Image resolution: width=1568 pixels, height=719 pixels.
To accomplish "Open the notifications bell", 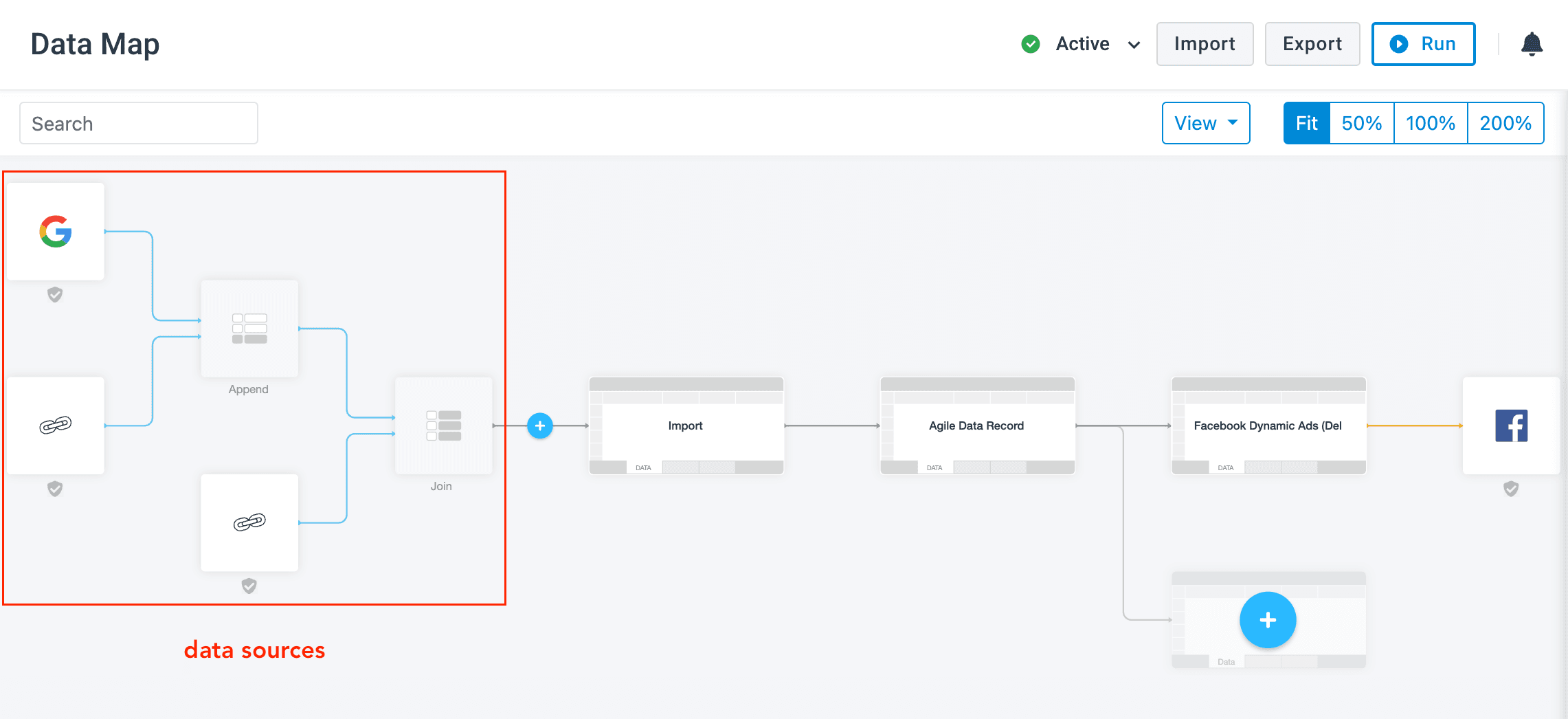I will point(1532,44).
